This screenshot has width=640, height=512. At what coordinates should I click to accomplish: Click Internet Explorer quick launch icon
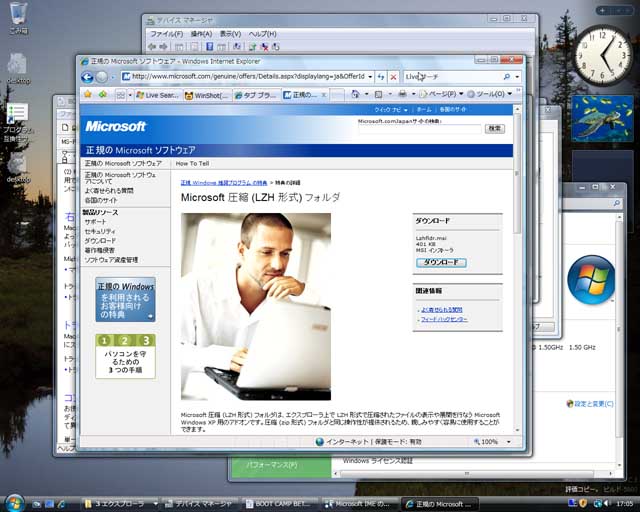[x=62, y=504]
